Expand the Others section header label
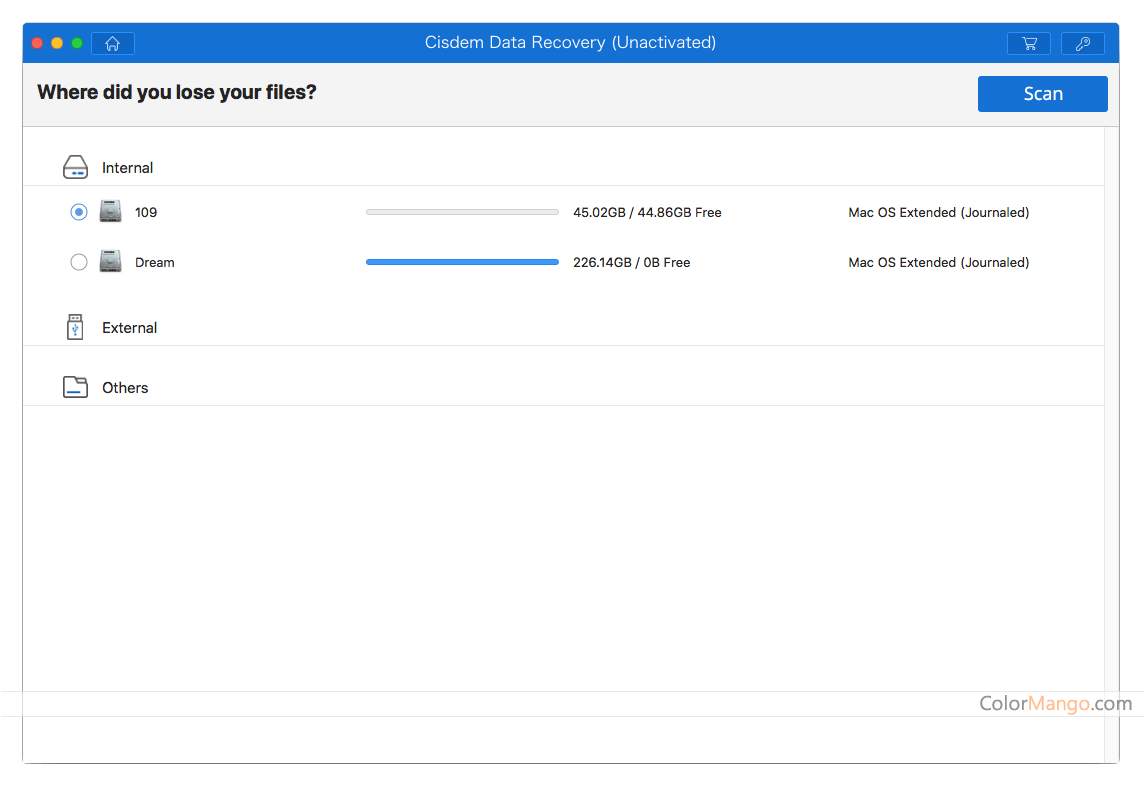 click(x=125, y=388)
